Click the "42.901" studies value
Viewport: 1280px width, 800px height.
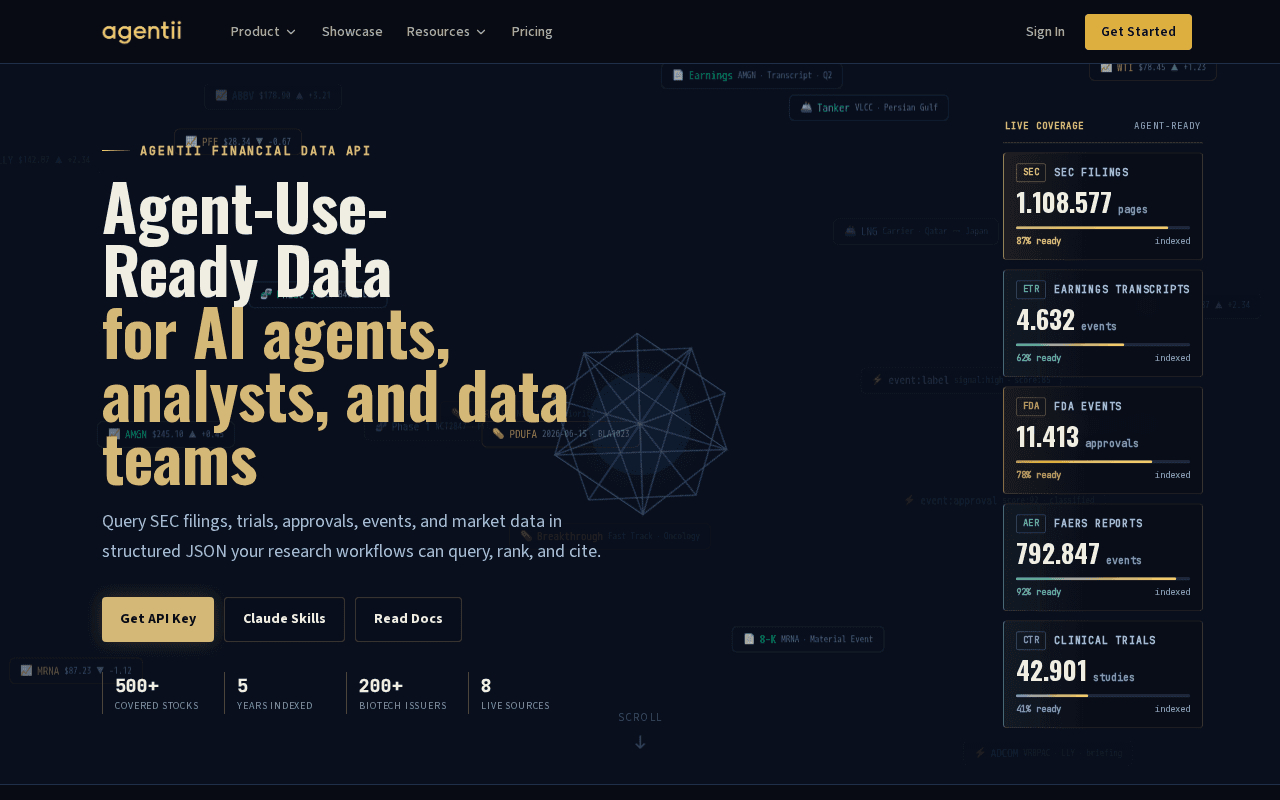coord(1051,672)
